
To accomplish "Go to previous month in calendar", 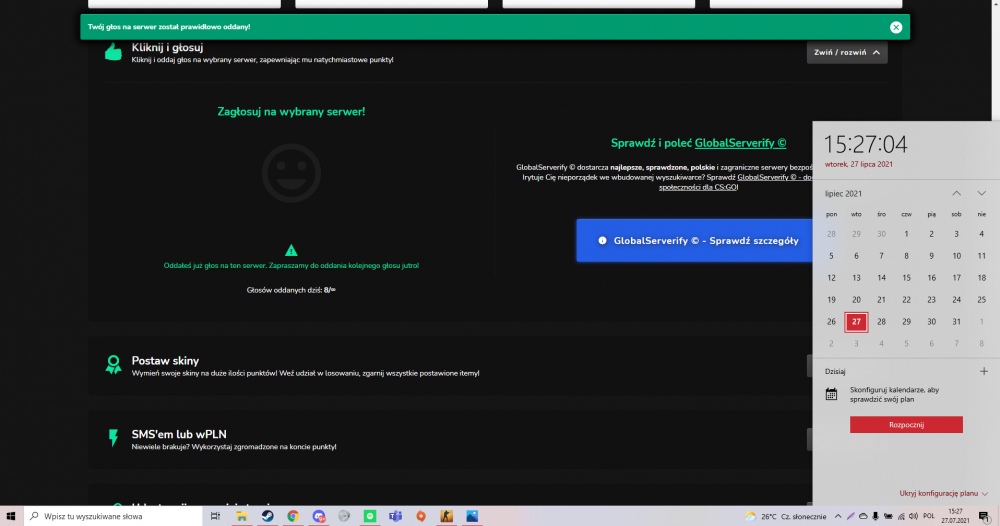I will 957,193.
